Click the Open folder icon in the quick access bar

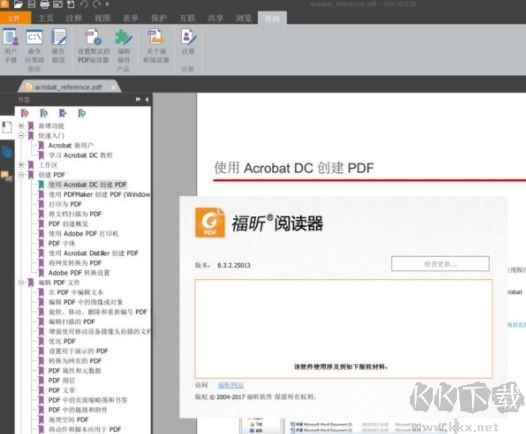tap(18, 4)
